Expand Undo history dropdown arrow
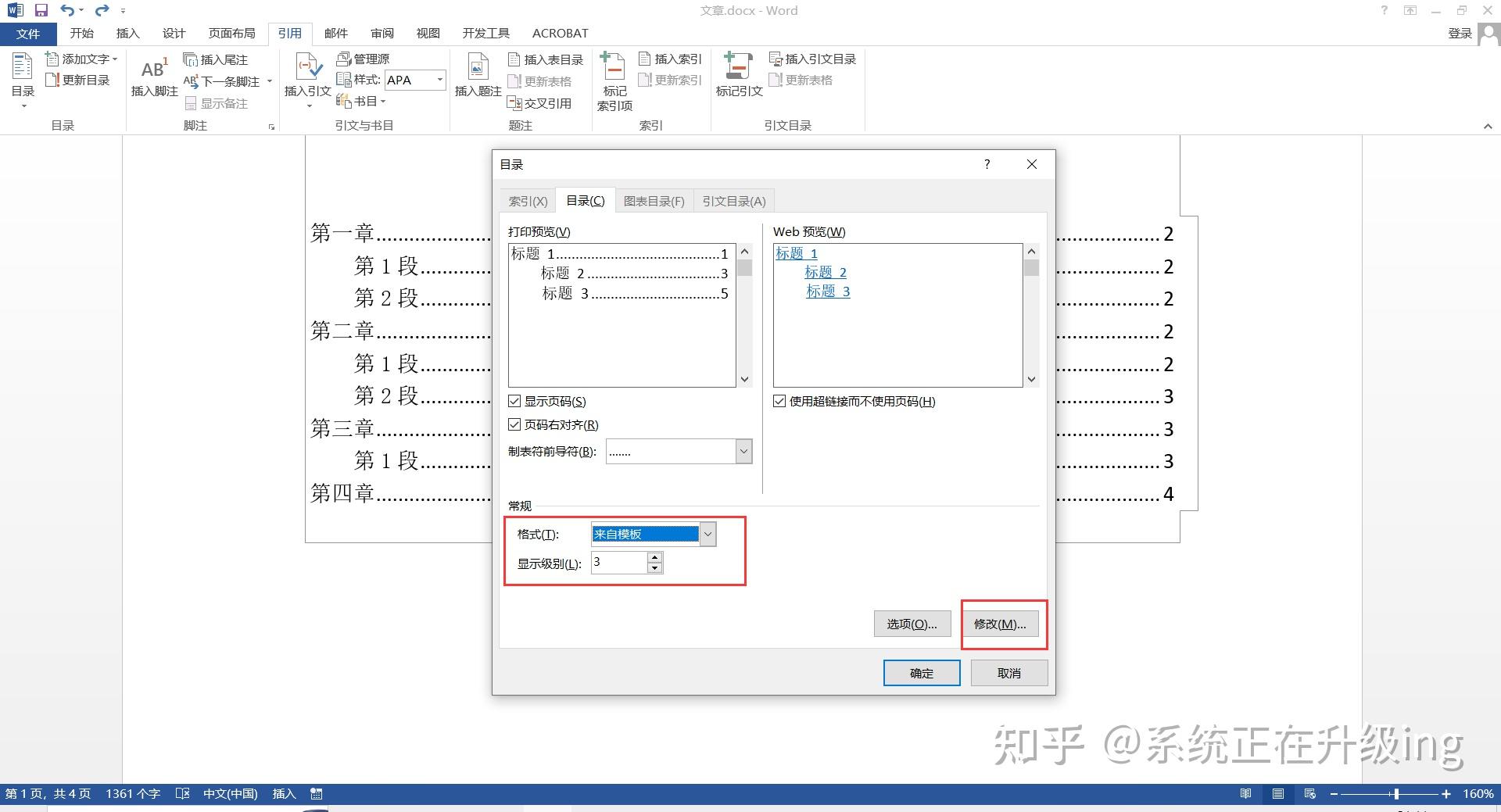1501x812 pixels. 81,11
